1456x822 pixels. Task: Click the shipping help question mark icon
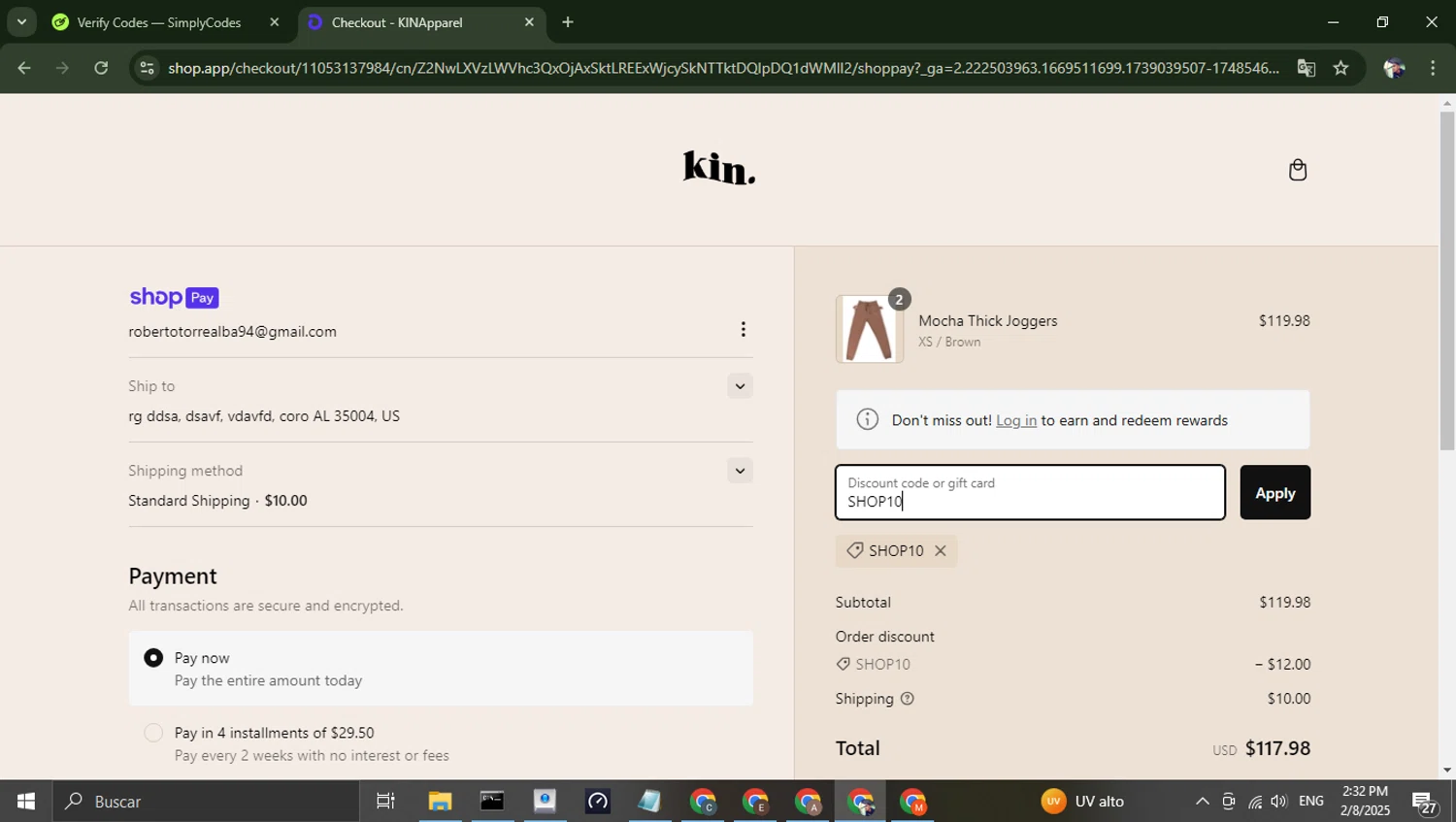pyautogui.click(x=907, y=699)
